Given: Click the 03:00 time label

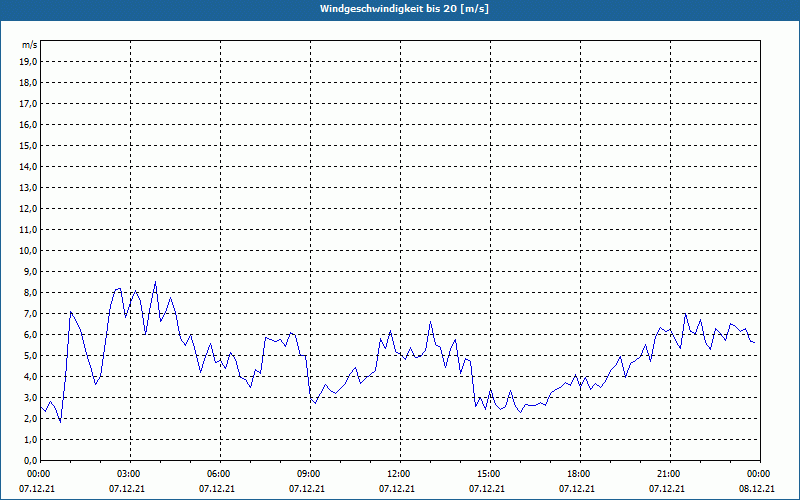Looking at the screenshot, I should [130, 474].
